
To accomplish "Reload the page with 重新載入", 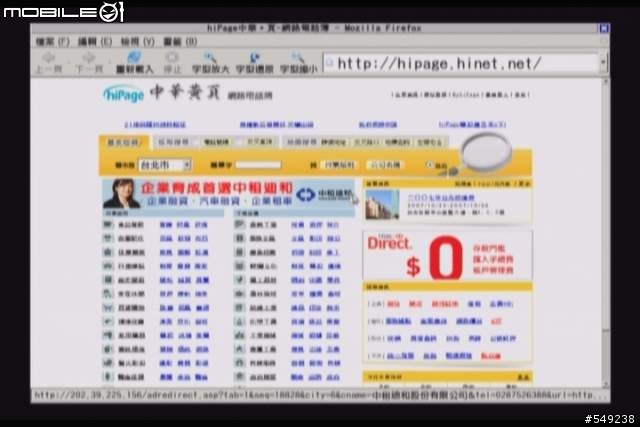I will (134, 63).
